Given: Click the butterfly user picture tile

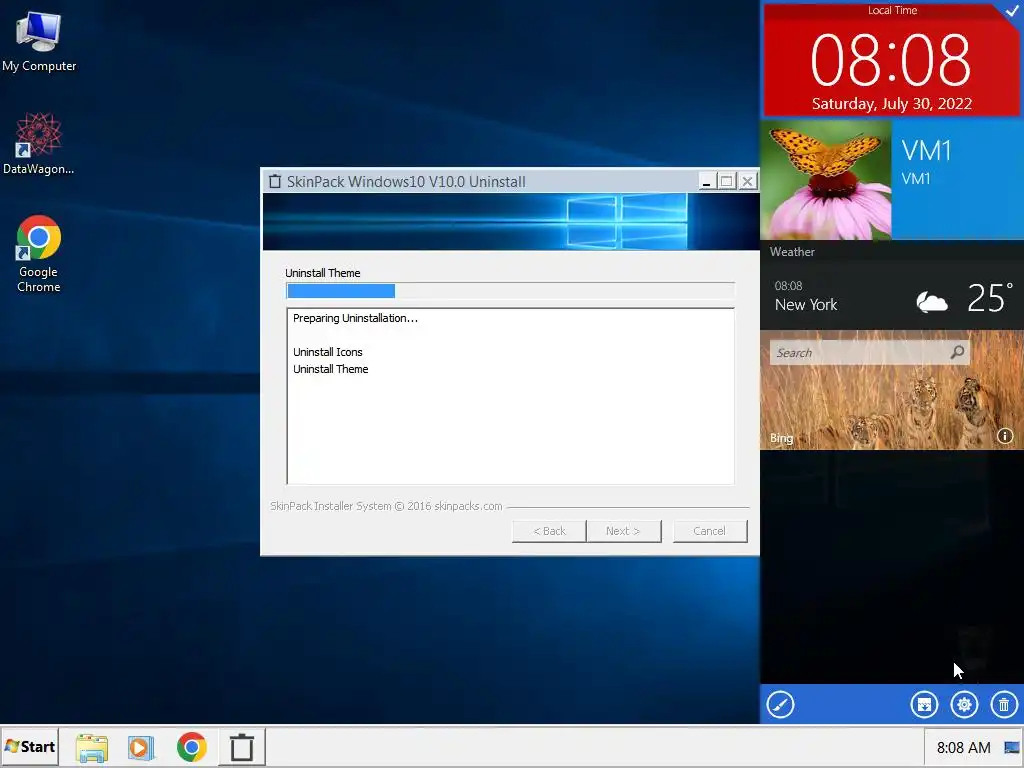Looking at the screenshot, I should [x=825, y=180].
